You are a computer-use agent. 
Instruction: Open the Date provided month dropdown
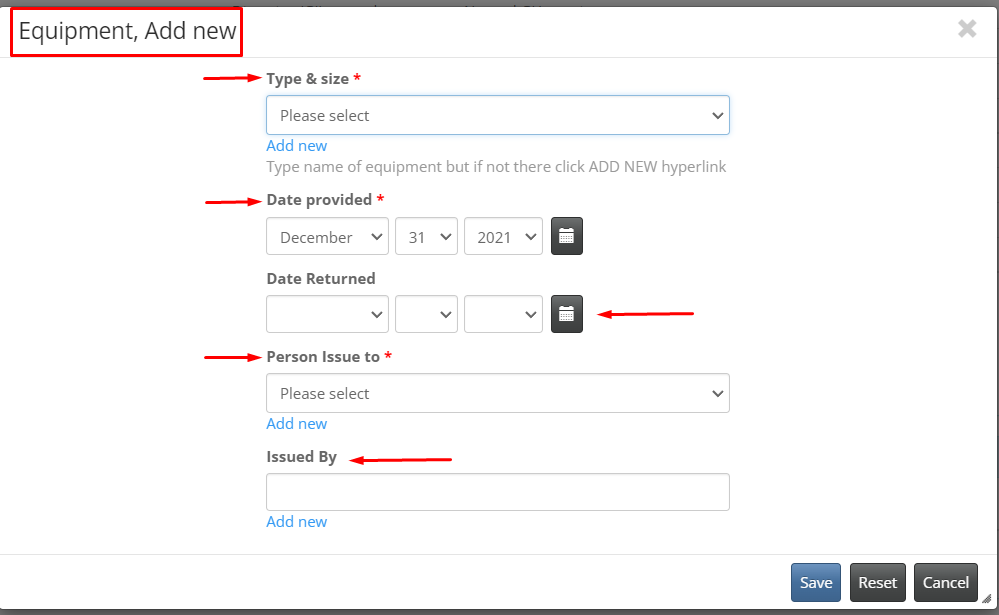[327, 236]
